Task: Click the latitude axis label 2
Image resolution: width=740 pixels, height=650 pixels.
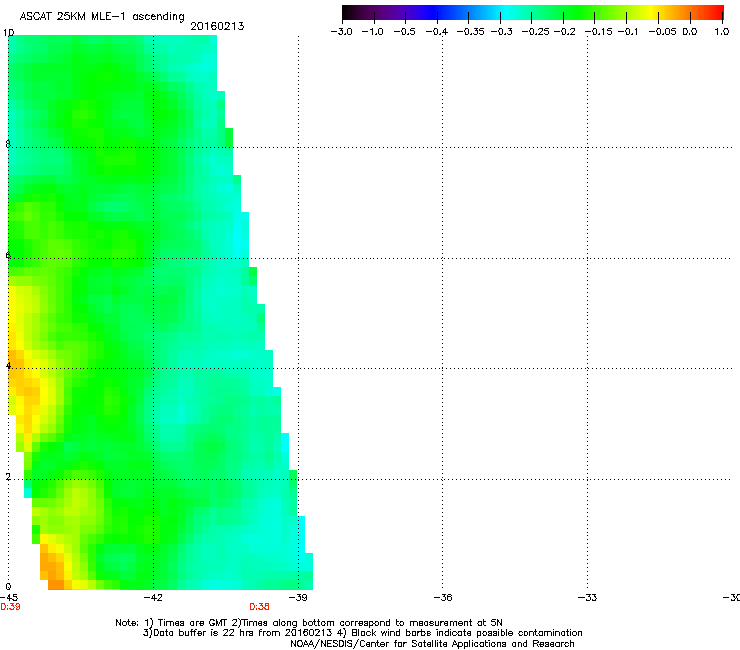Action: click(x=8, y=477)
